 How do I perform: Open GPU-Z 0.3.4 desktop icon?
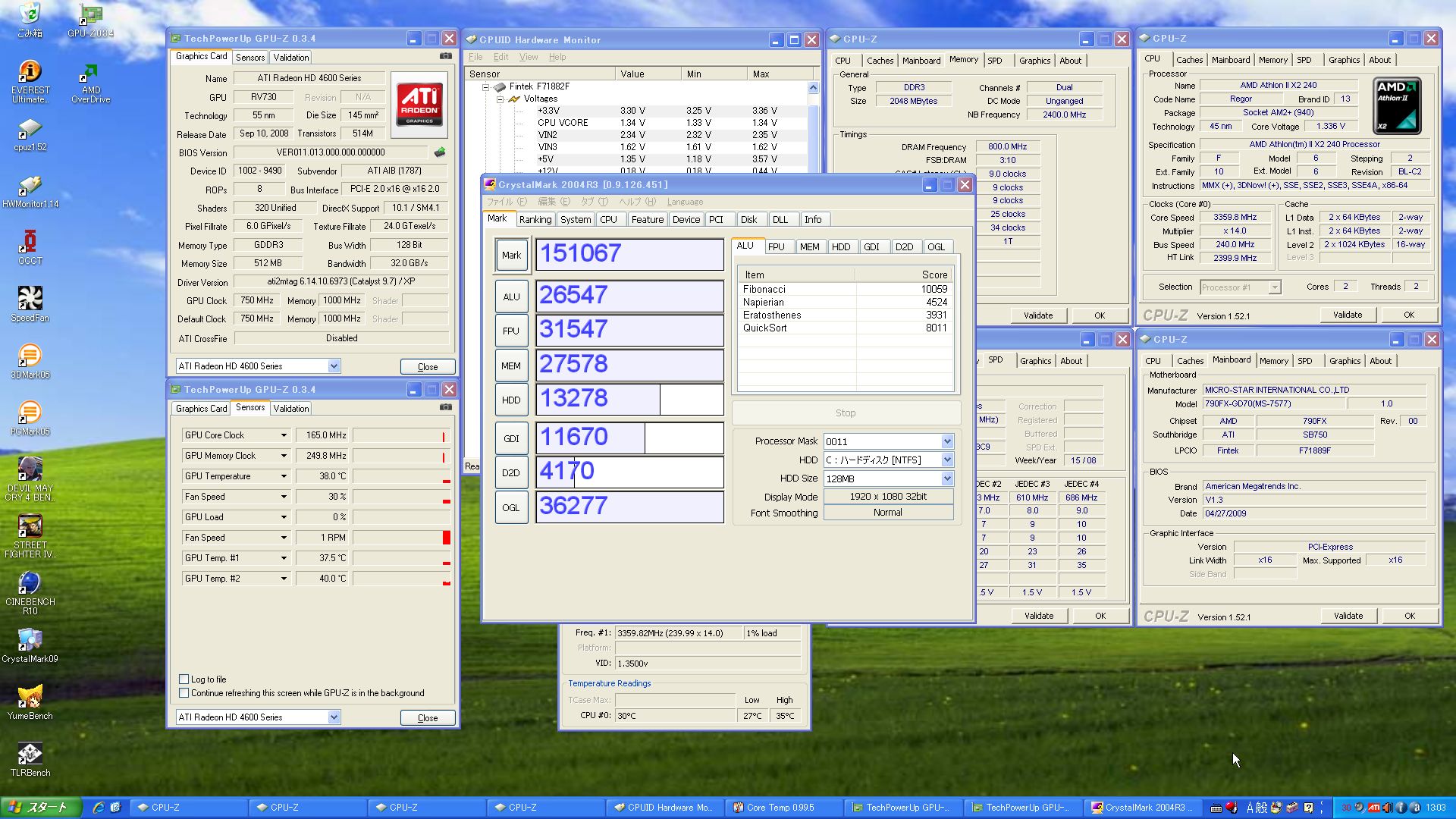point(90,19)
